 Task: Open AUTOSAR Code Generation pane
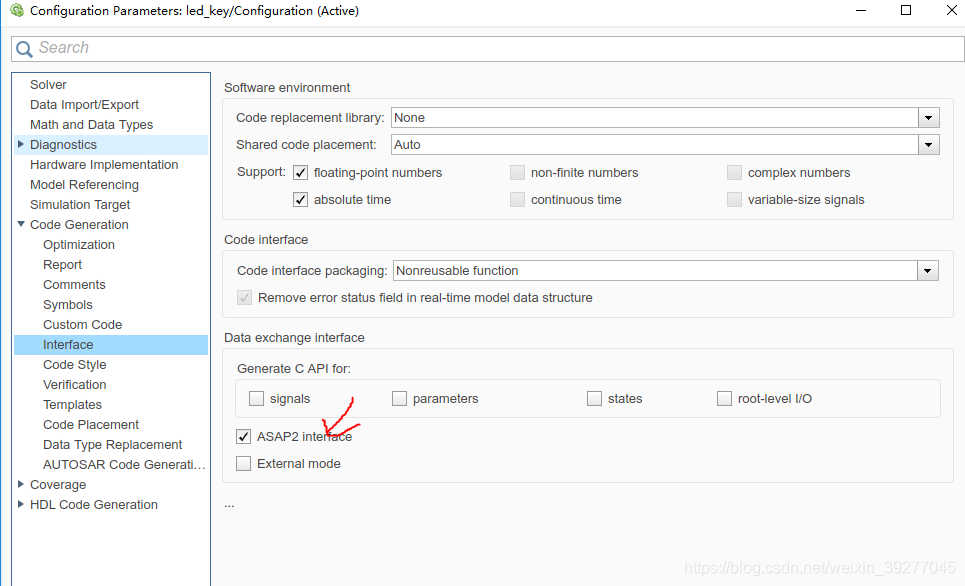click(124, 465)
